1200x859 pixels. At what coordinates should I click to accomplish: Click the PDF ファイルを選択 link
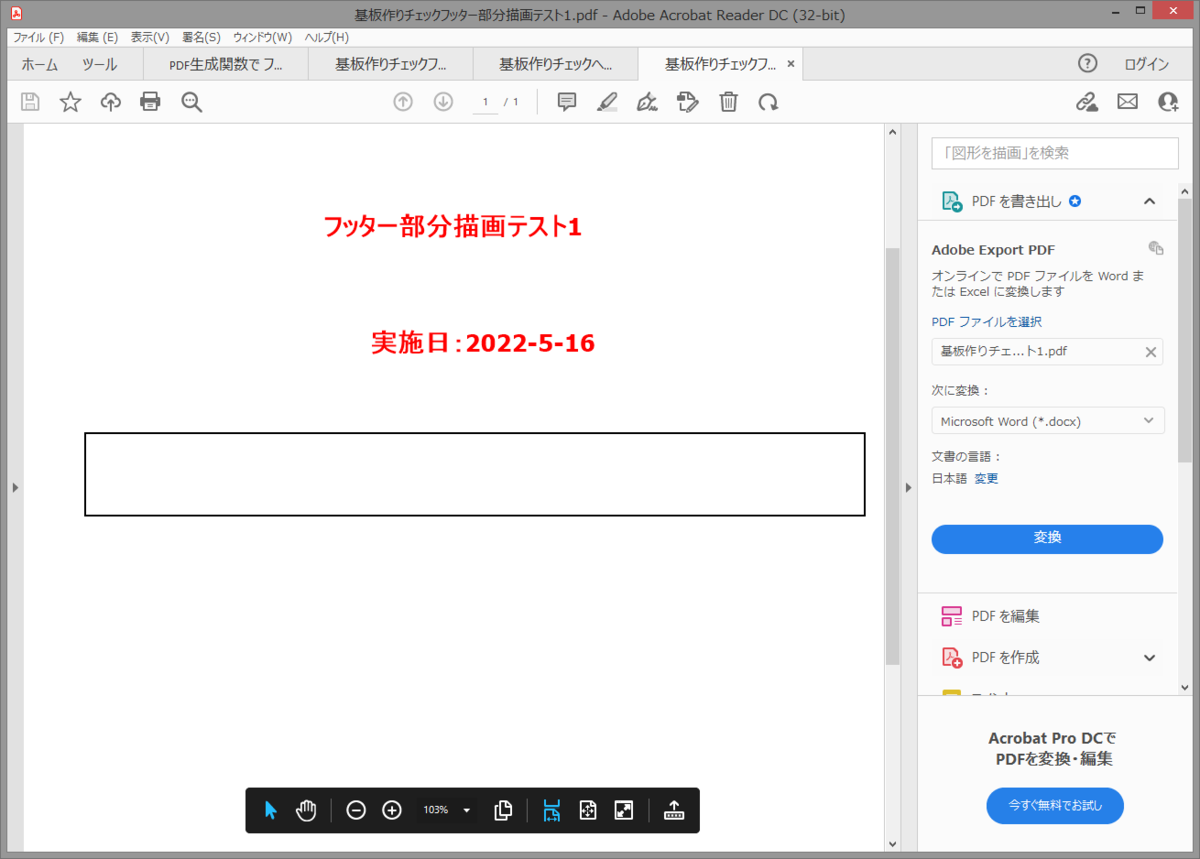coord(986,322)
